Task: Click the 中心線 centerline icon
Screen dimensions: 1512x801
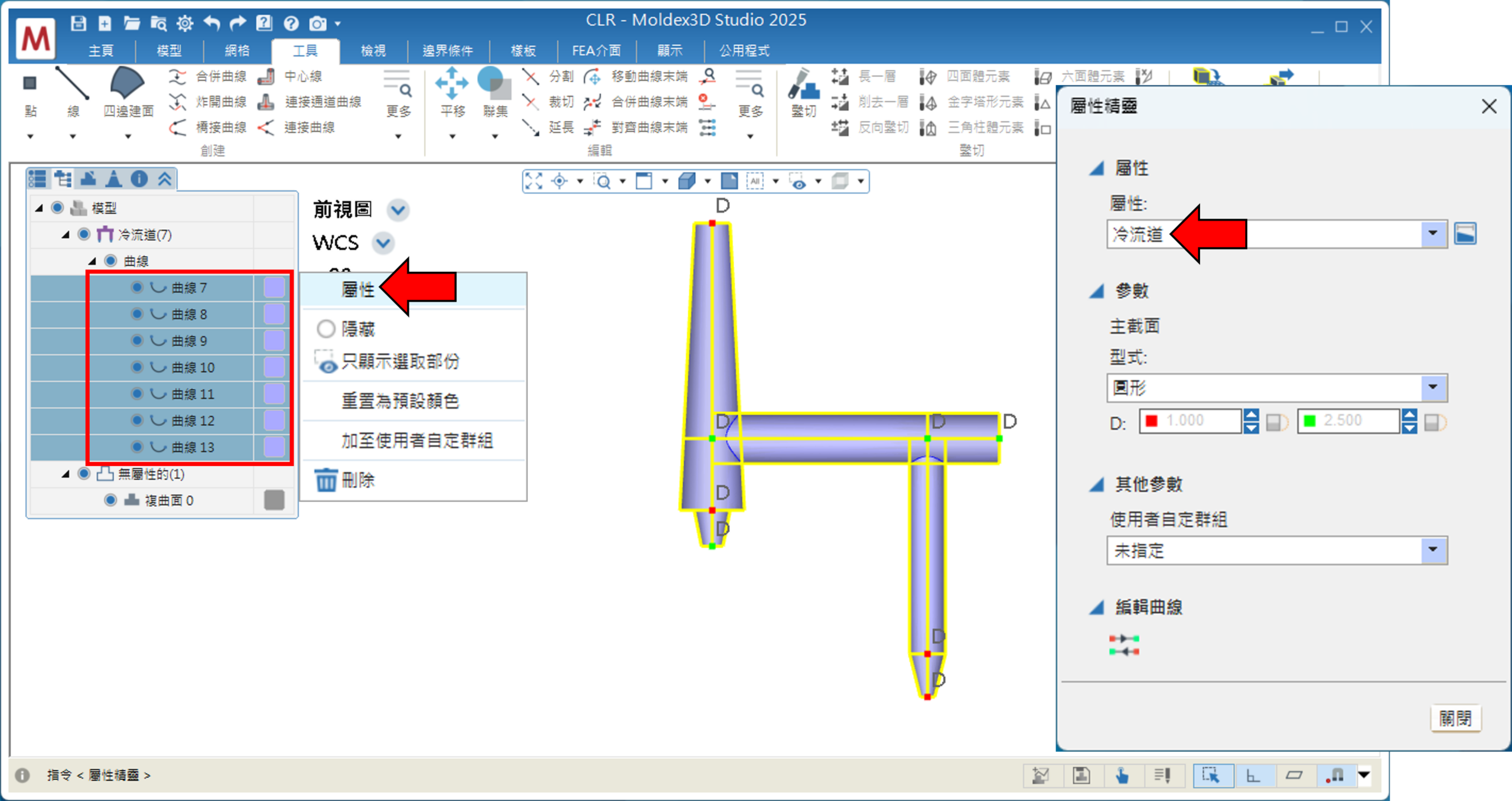Action: coord(266,76)
